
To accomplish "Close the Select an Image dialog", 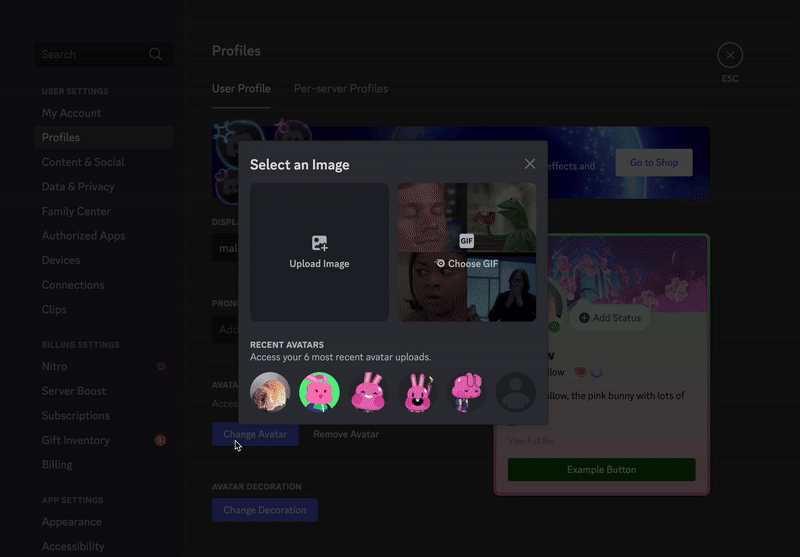I will 530,164.
